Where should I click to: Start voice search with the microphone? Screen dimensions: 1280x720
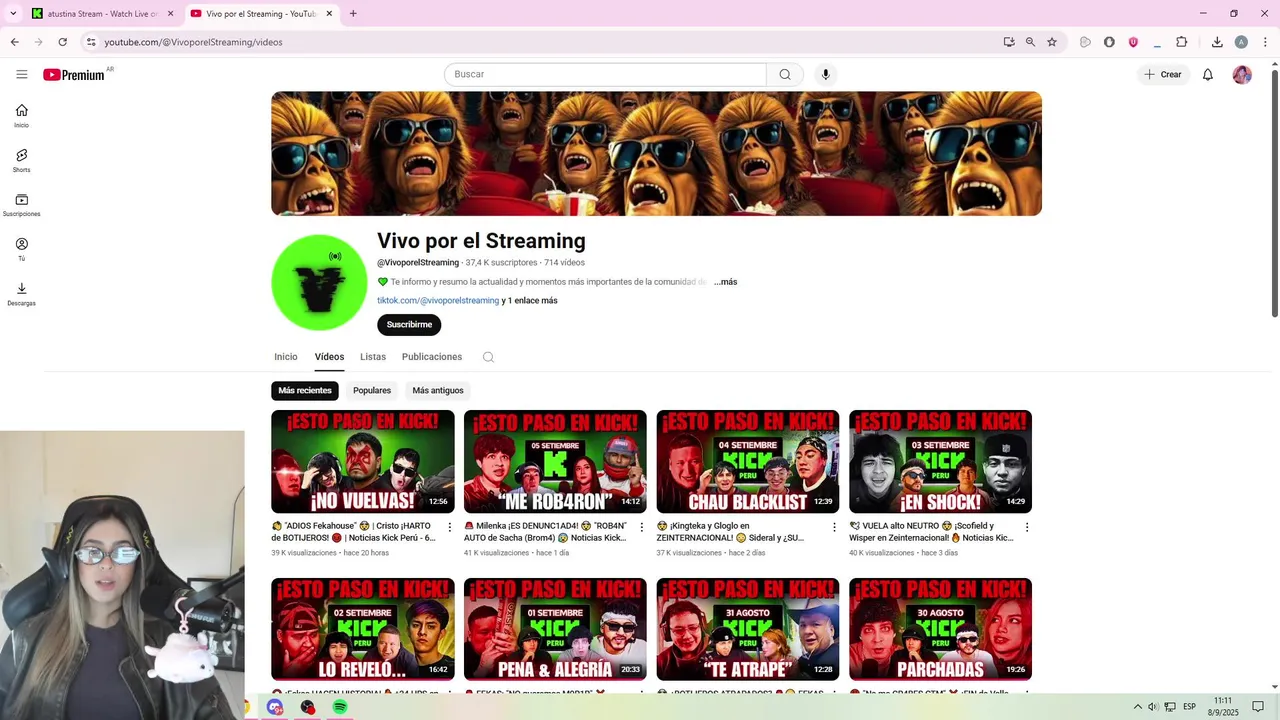point(825,74)
